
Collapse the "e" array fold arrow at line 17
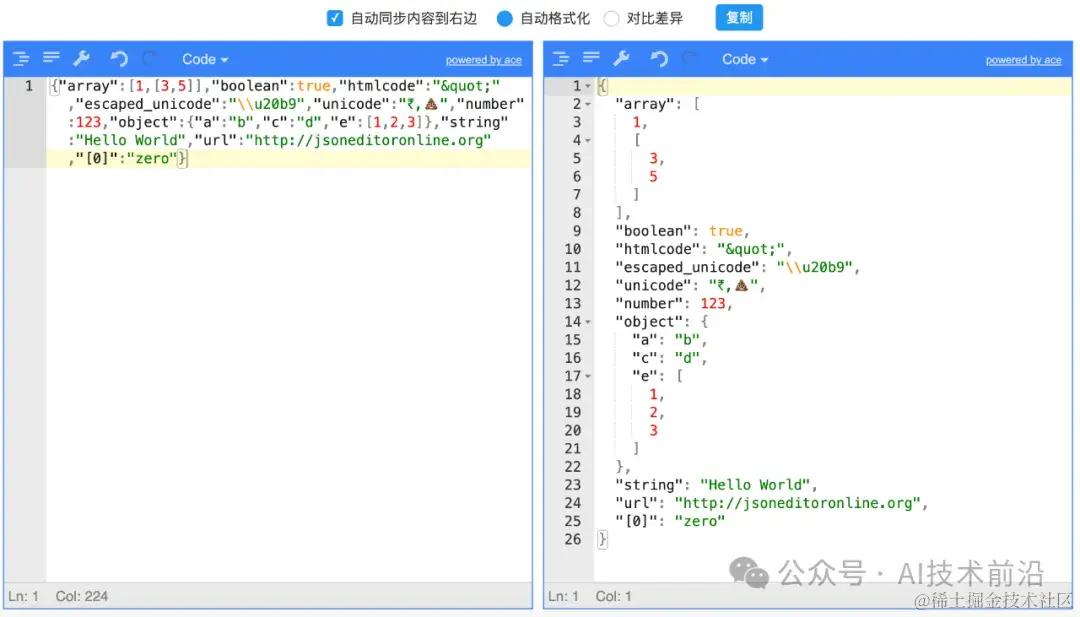(588, 377)
